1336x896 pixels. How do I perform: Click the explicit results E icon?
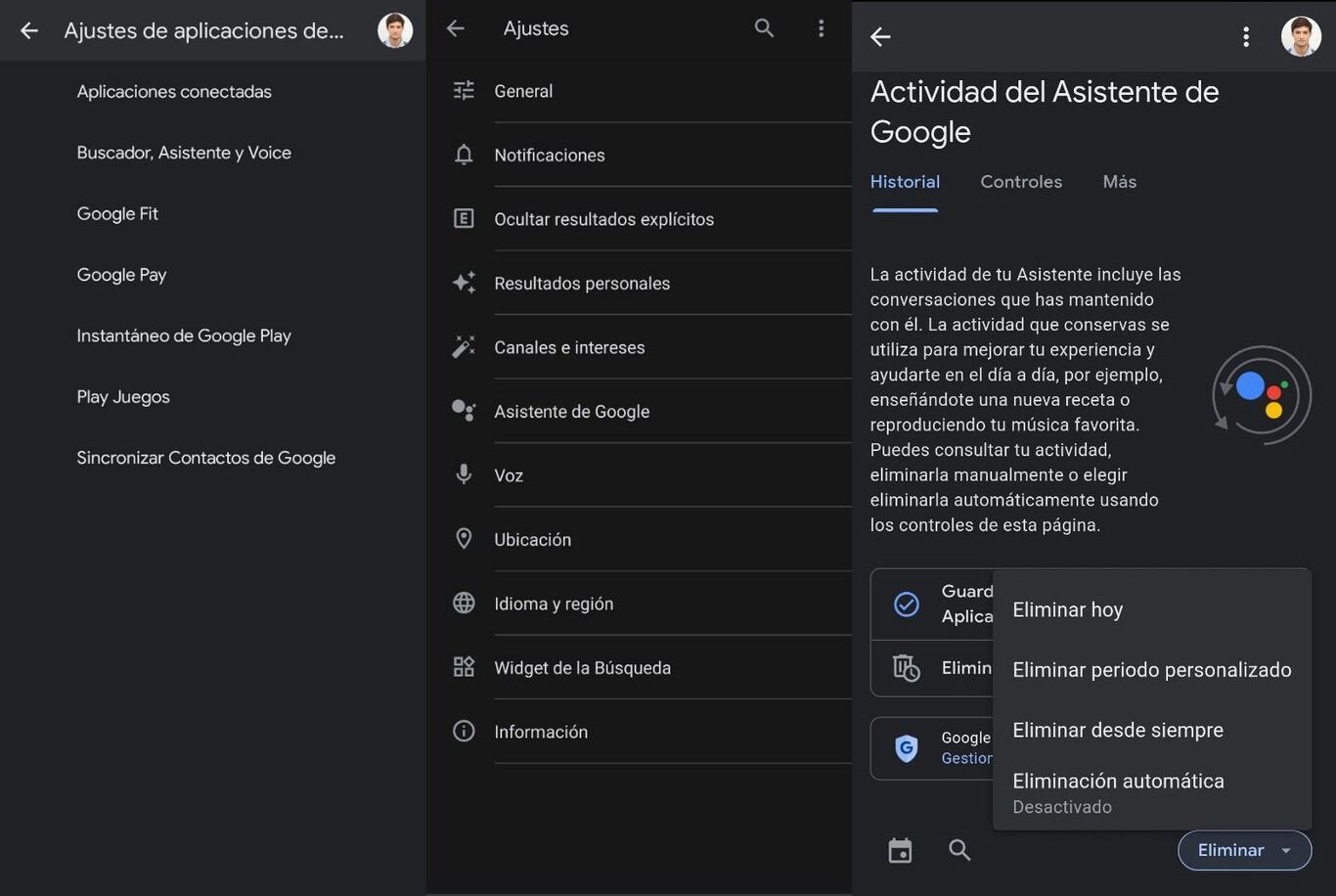pos(464,219)
